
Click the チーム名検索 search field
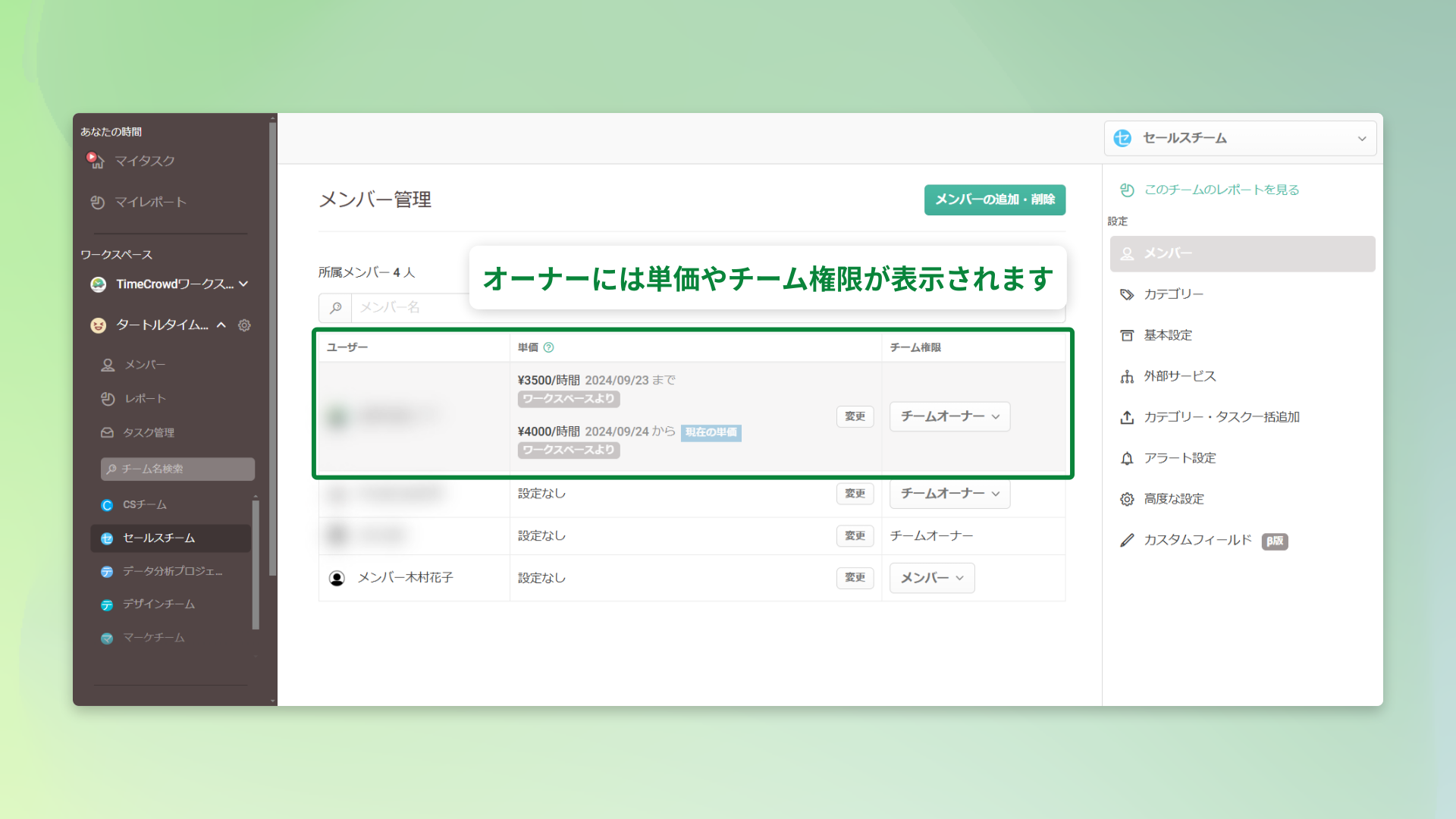(178, 469)
